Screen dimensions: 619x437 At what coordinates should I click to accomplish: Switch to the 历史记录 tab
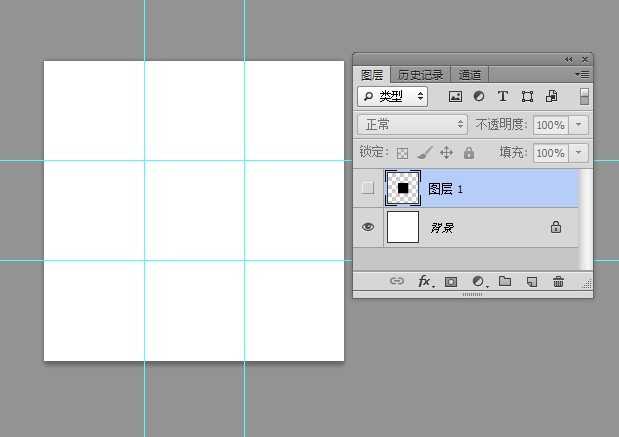(x=421, y=75)
